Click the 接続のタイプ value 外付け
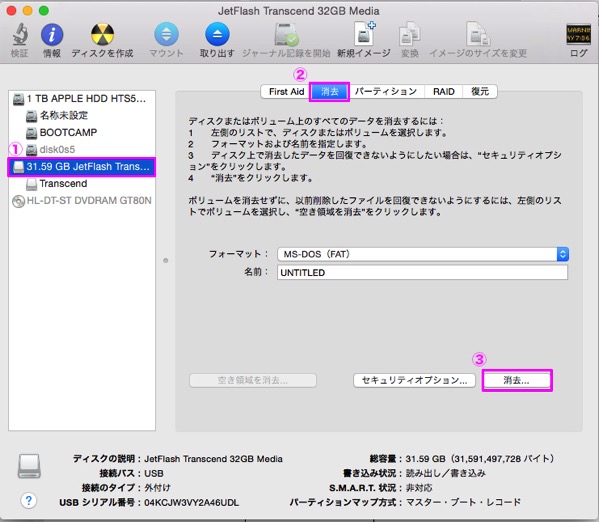Image resolution: width=599 pixels, height=522 pixels. click(157, 488)
